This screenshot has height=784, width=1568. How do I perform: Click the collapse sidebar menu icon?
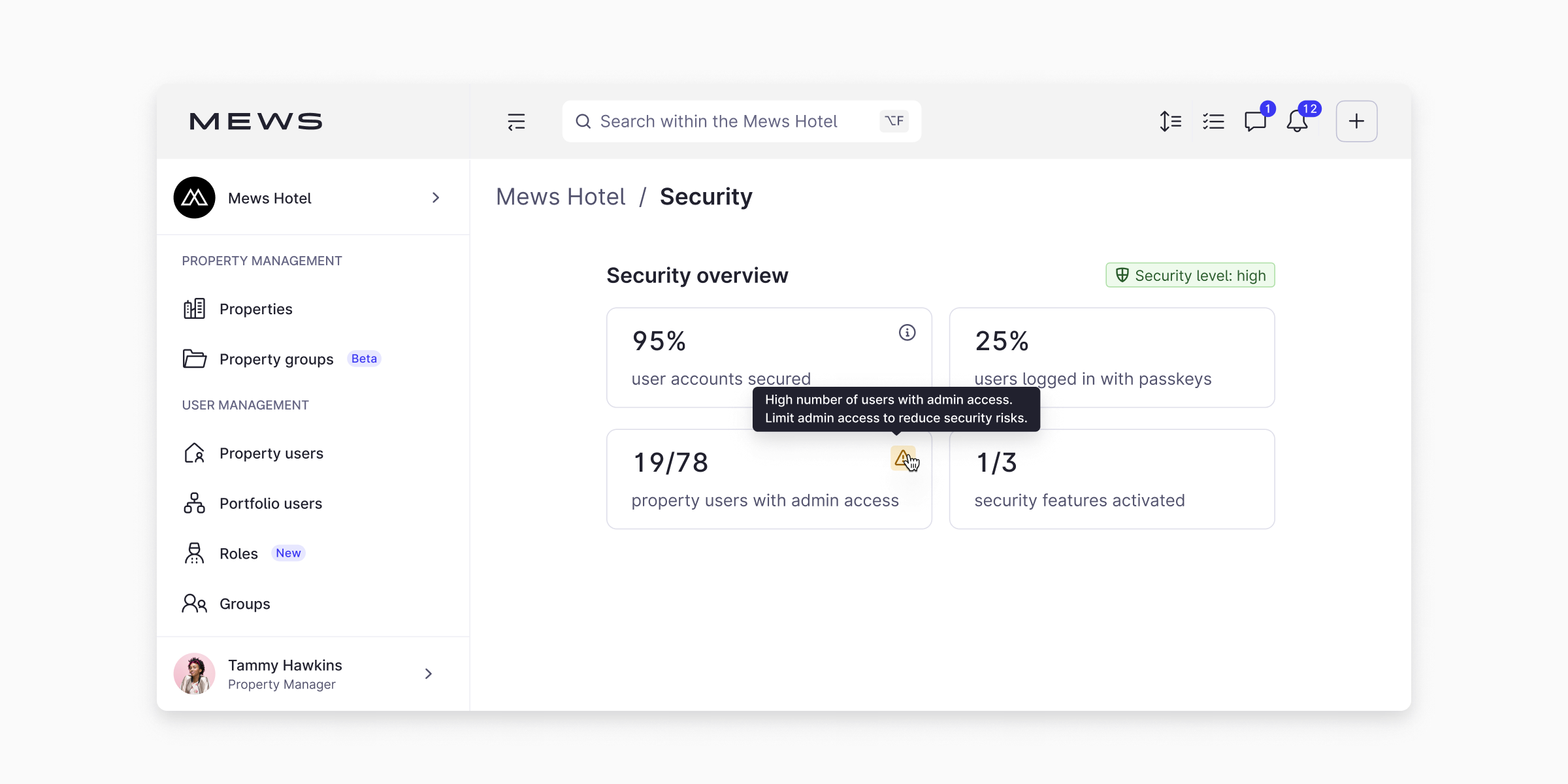click(516, 122)
